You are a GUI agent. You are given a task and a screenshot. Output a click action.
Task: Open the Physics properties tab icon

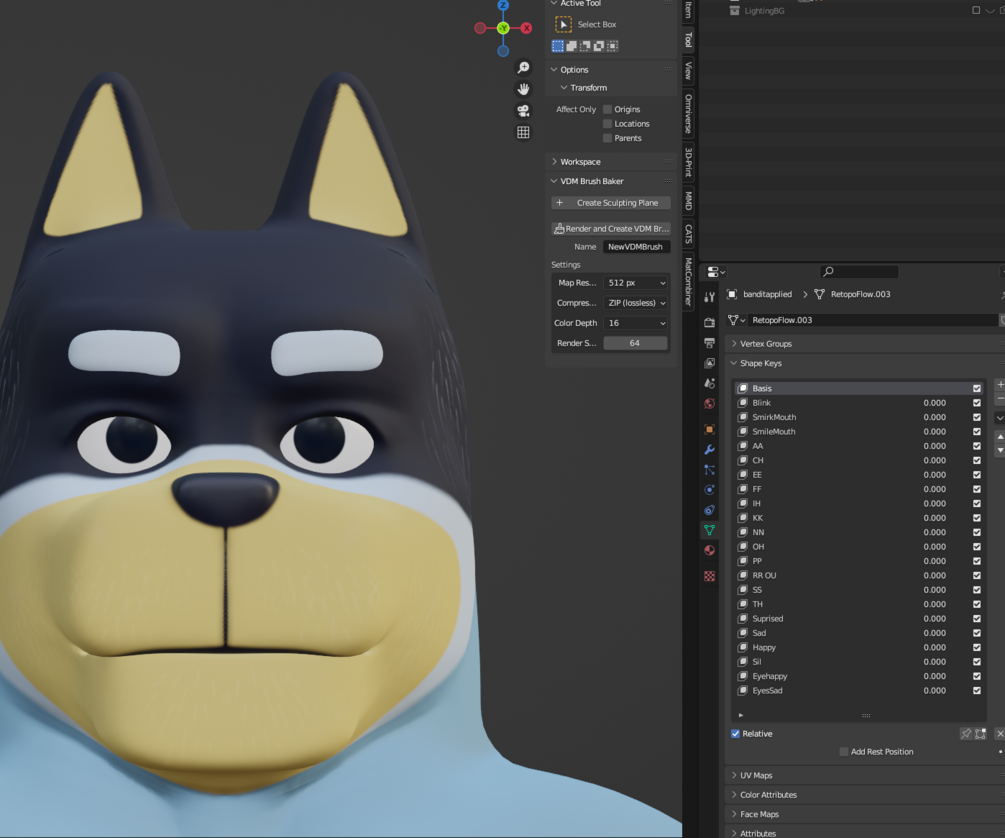pos(710,490)
